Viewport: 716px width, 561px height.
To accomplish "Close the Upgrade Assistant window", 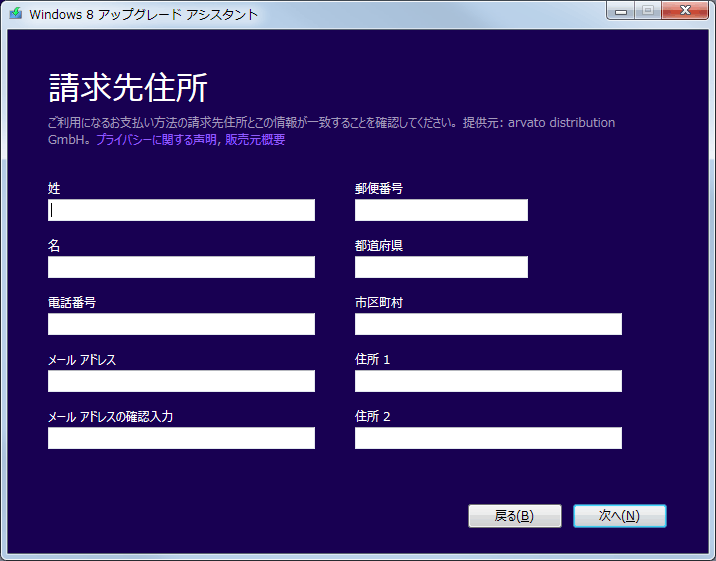I will [685, 11].
